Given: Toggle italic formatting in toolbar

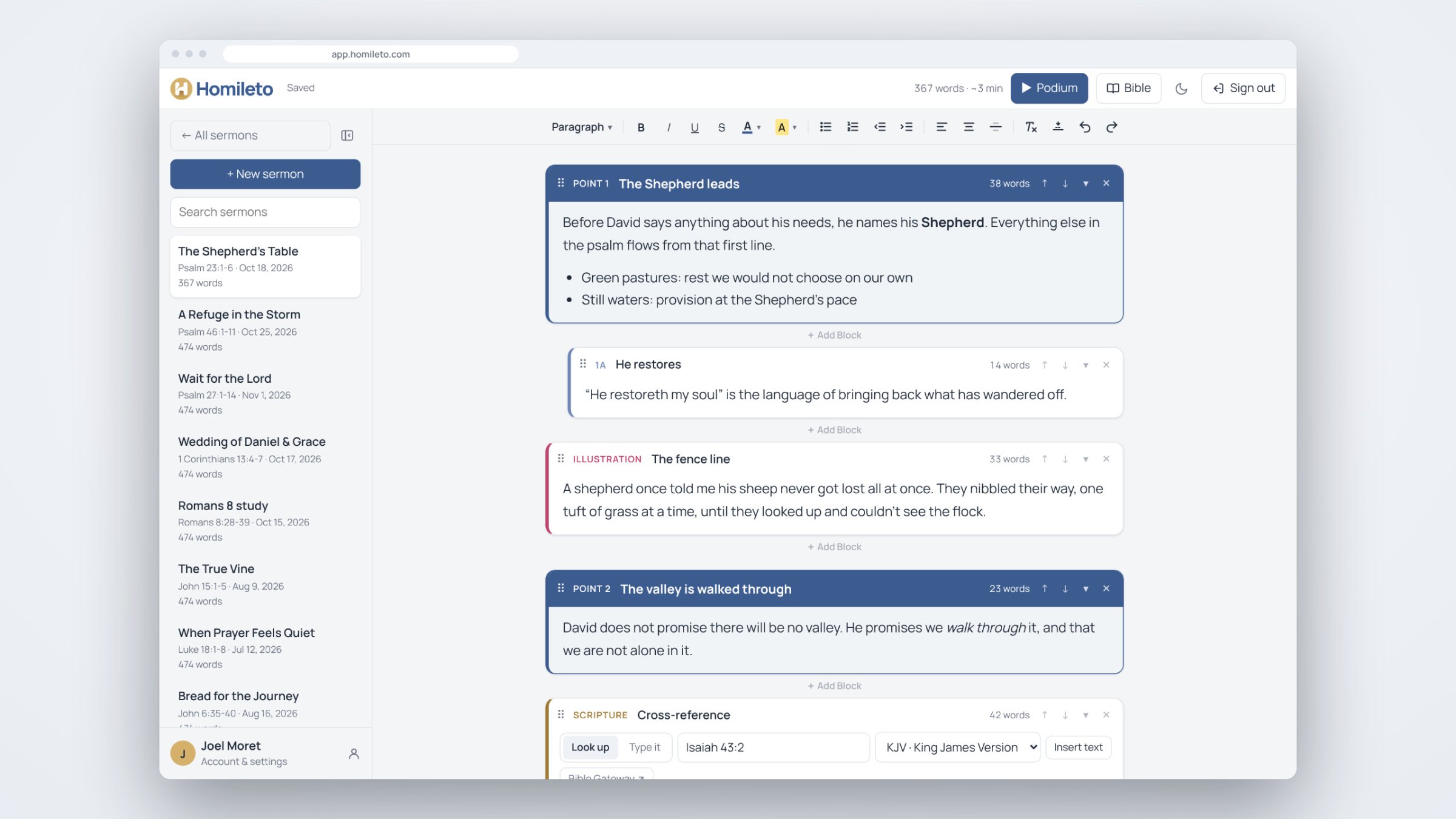Looking at the screenshot, I should (x=668, y=127).
